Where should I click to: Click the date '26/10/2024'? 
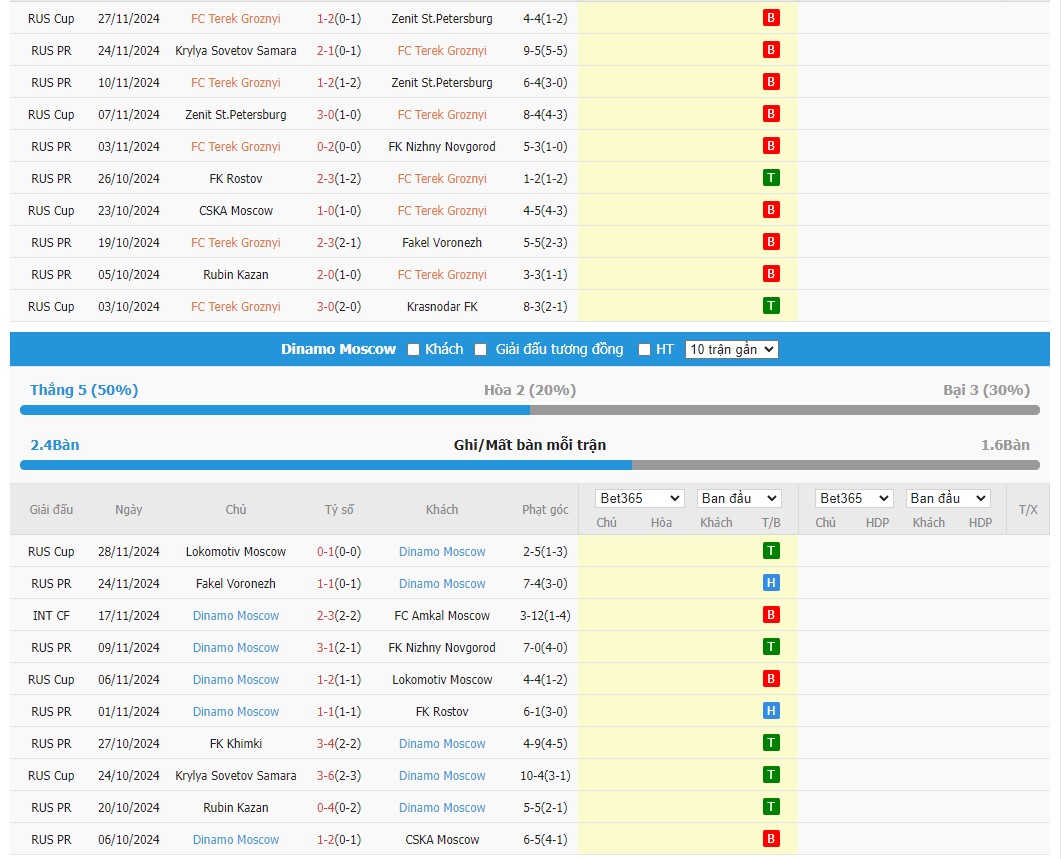129,179
